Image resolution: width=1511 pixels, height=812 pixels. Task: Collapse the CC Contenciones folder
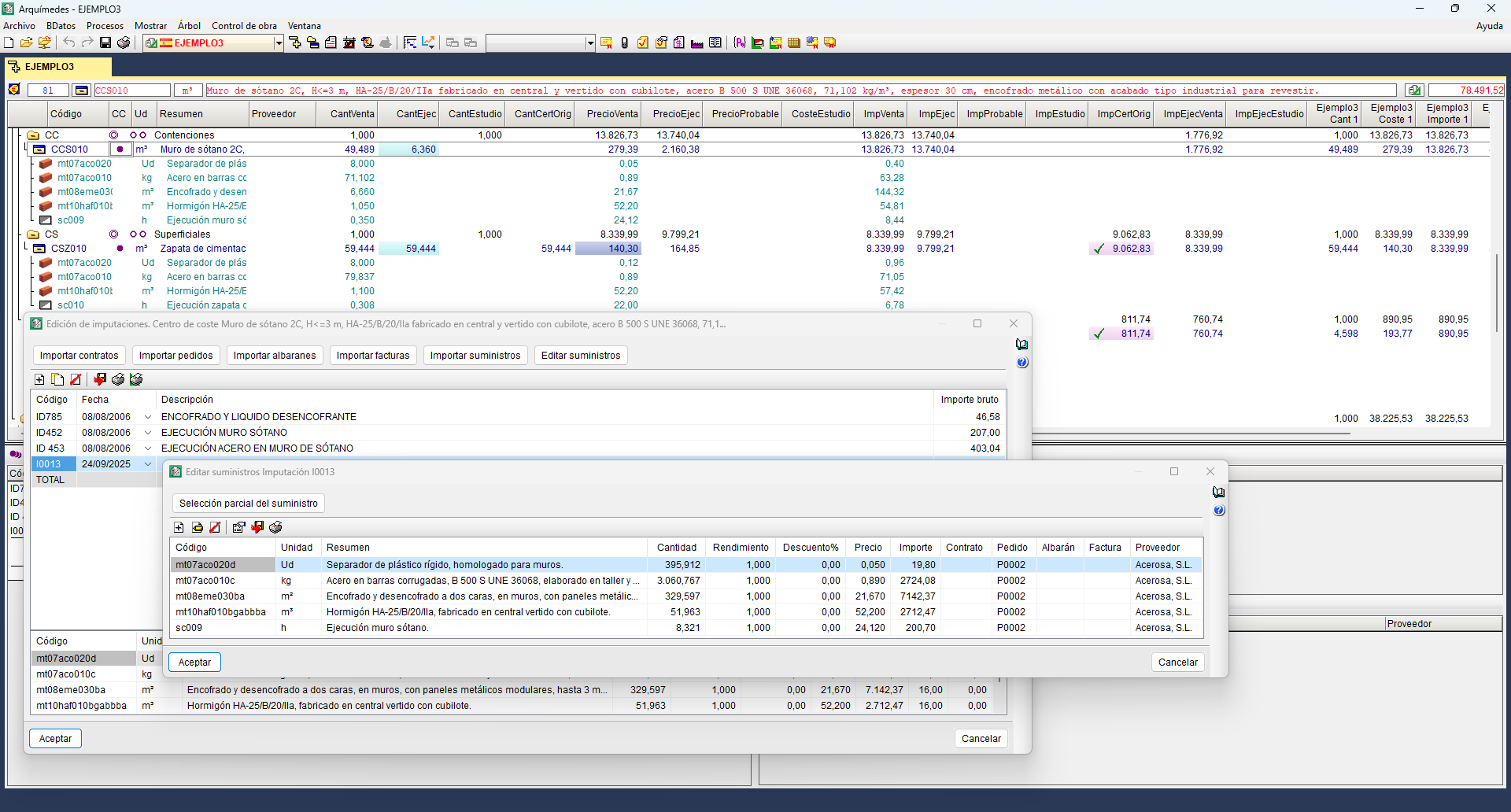(x=33, y=135)
